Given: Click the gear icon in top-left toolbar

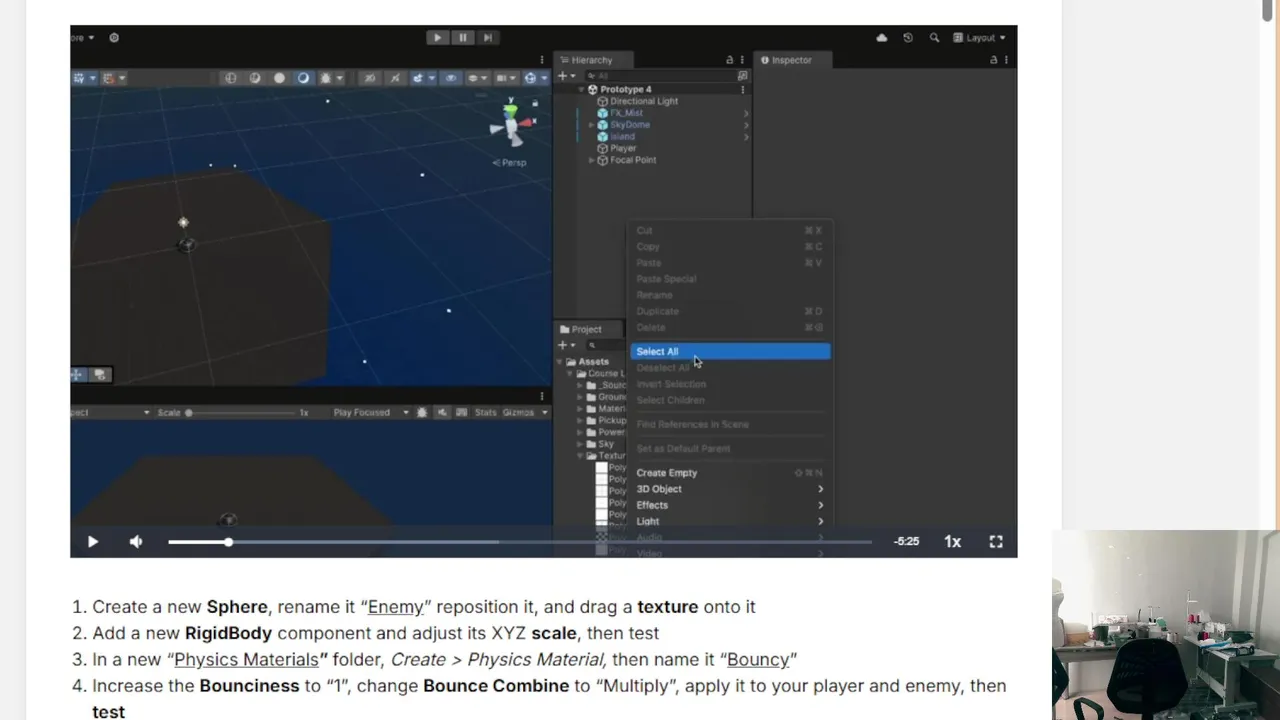Looking at the screenshot, I should click(114, 38).
